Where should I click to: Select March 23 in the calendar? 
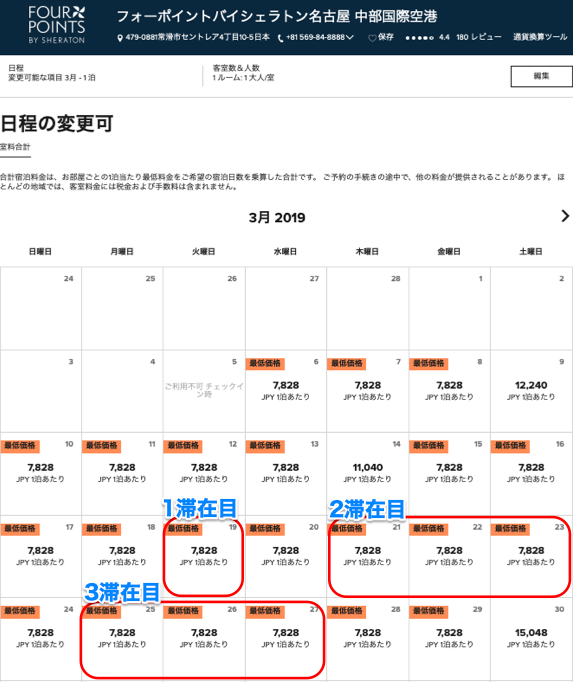531,556
